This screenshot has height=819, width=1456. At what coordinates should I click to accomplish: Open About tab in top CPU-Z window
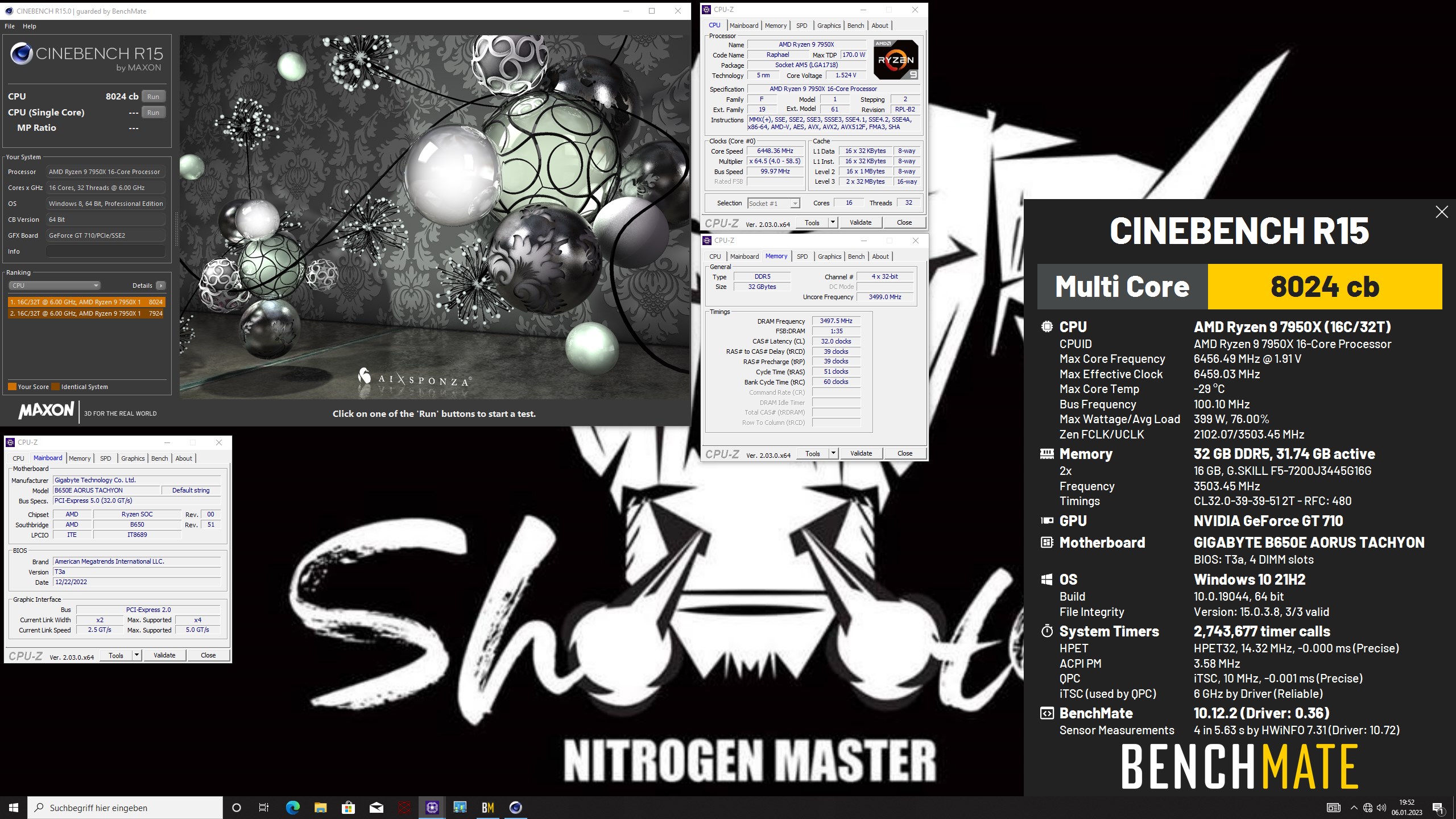click(880, 26)
